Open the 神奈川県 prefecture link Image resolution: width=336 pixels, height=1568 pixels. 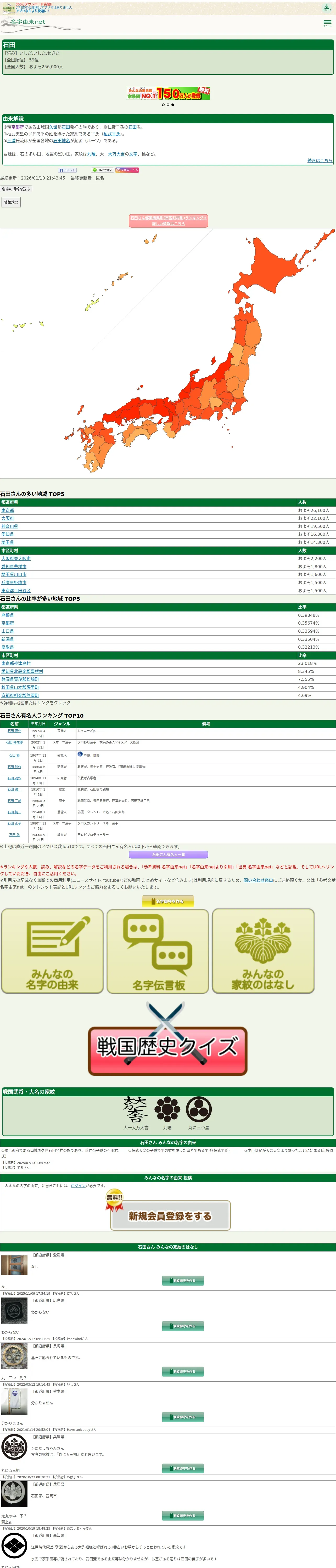click(x=10, y=527)
